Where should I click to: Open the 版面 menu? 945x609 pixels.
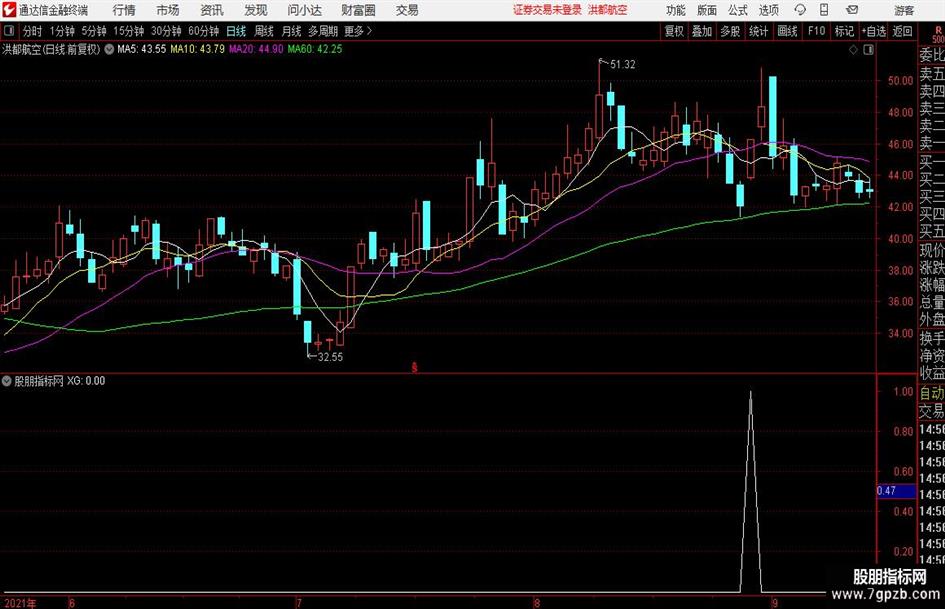pyautogui.click(x=706, y=10)
